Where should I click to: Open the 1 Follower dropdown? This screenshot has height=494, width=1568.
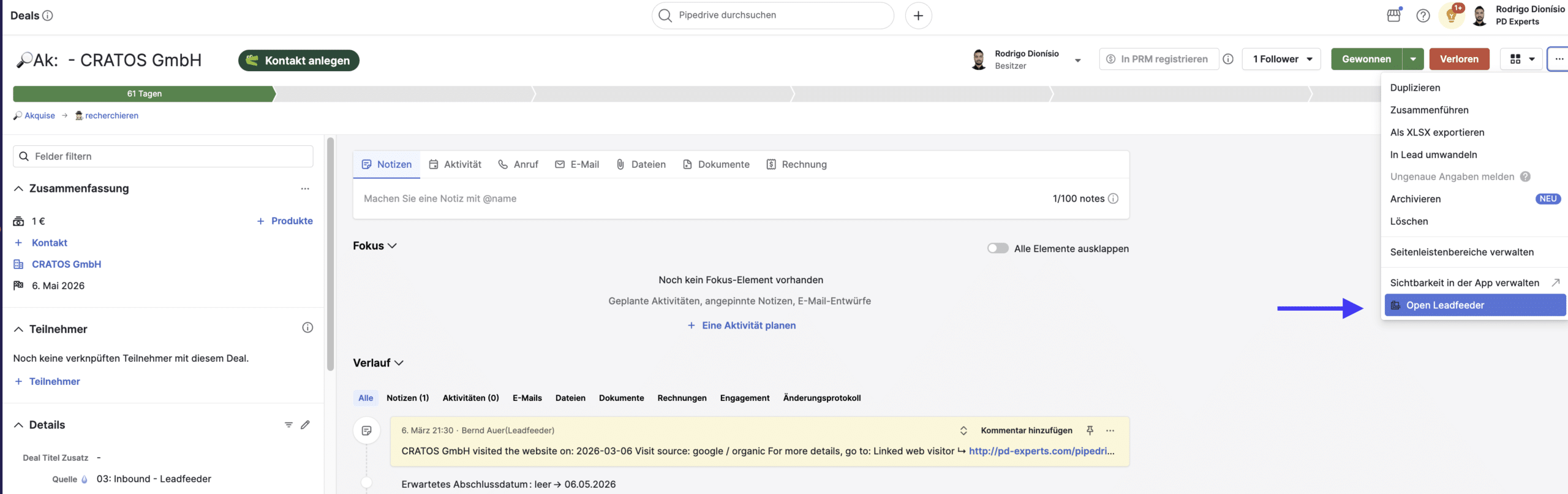pos(1281,59)
